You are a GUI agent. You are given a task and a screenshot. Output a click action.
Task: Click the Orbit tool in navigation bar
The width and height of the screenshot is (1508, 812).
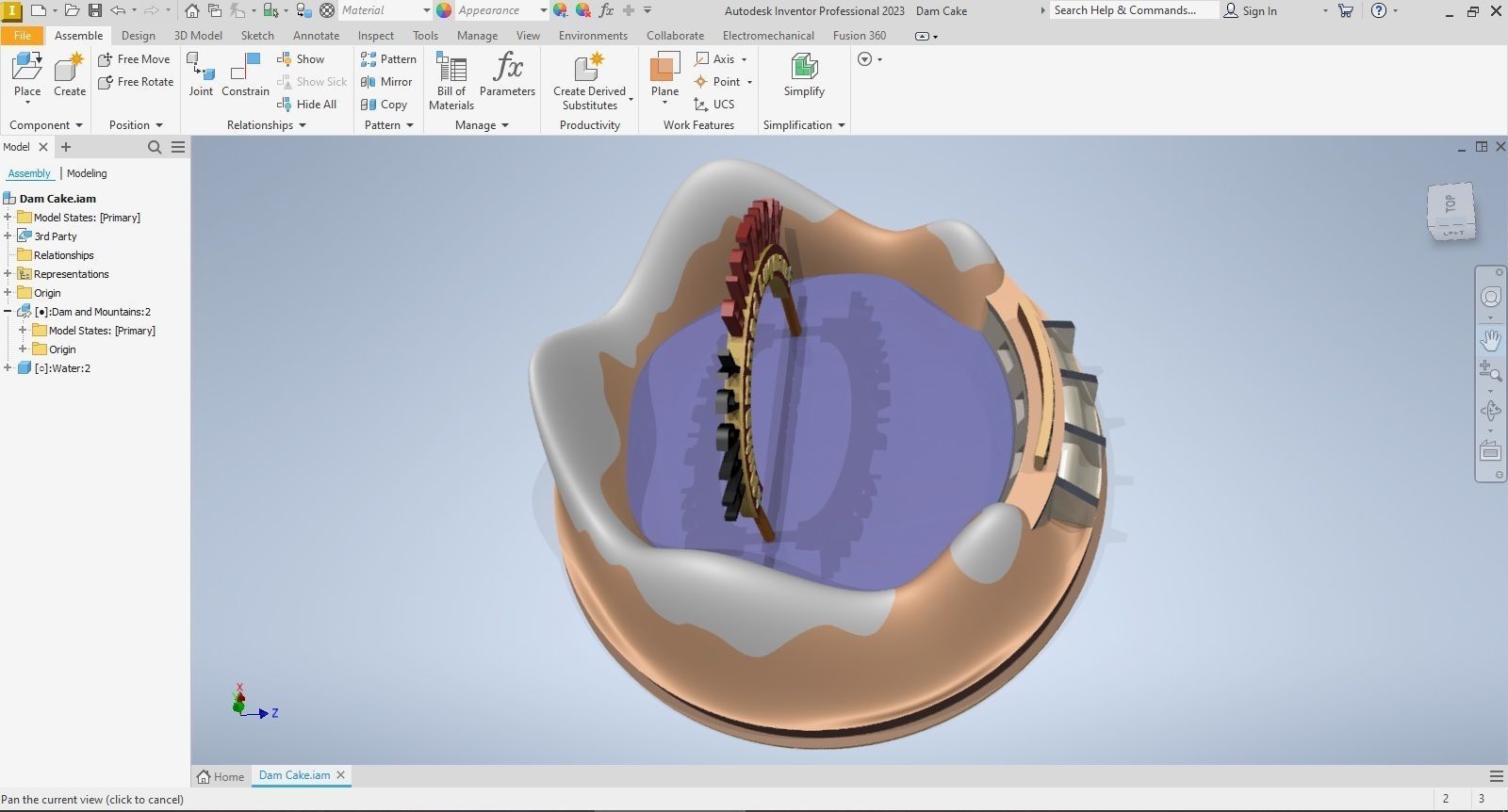tap(1490, 411)
